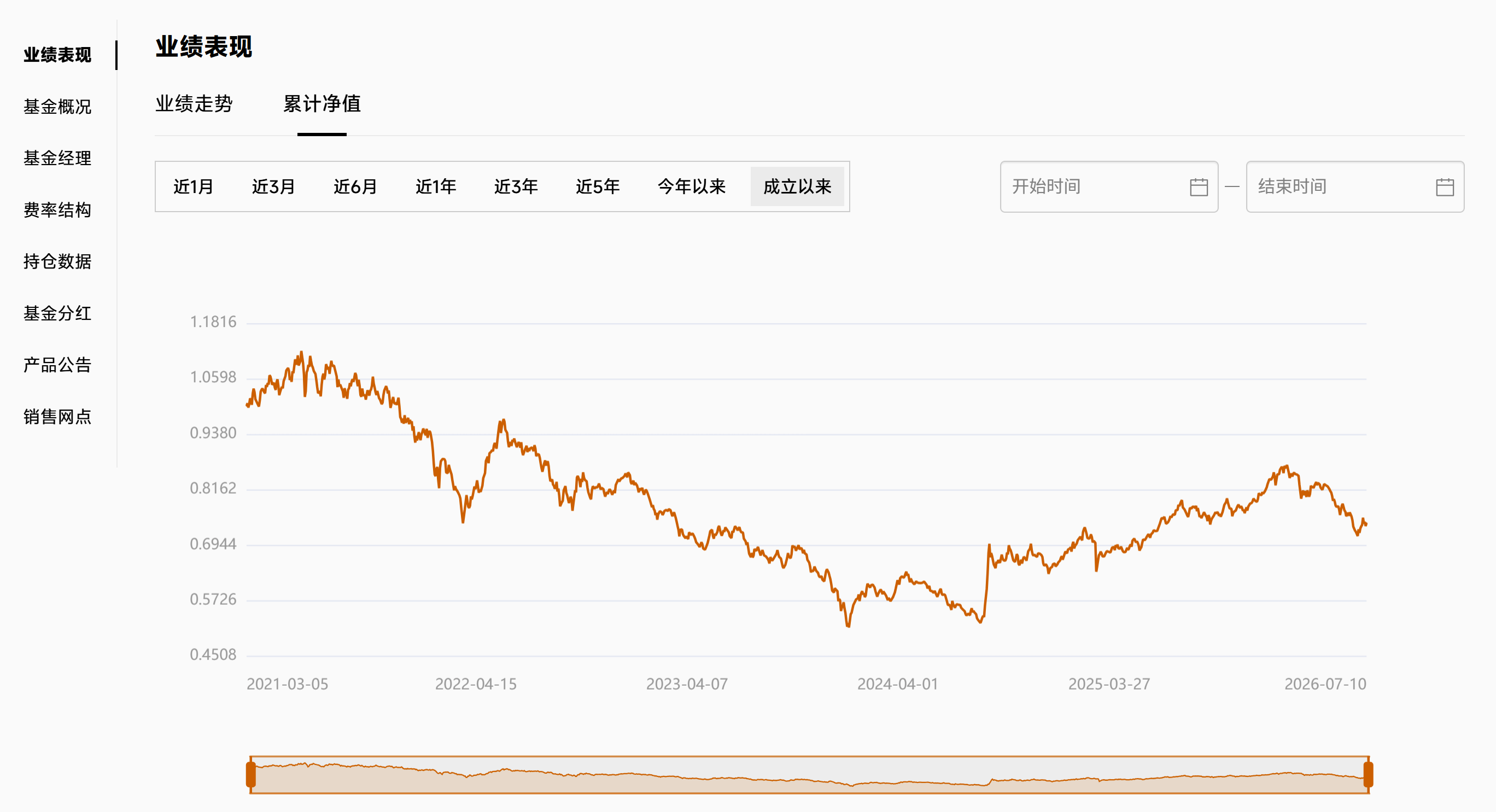Screen dimensions: 1496x812
Task: Switch to the 业绩走势 tab
Action: tap(194, 104)
